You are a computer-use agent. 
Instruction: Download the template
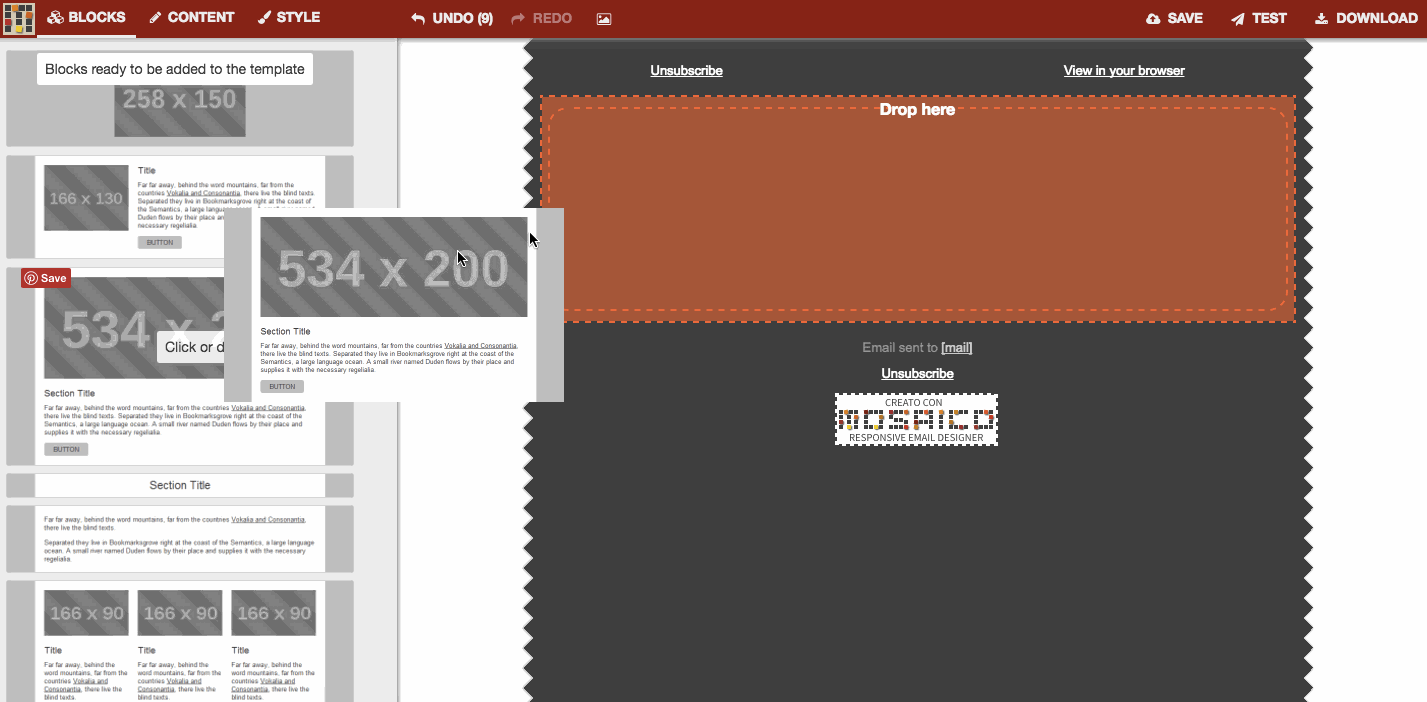click(x=1366, y=19)
